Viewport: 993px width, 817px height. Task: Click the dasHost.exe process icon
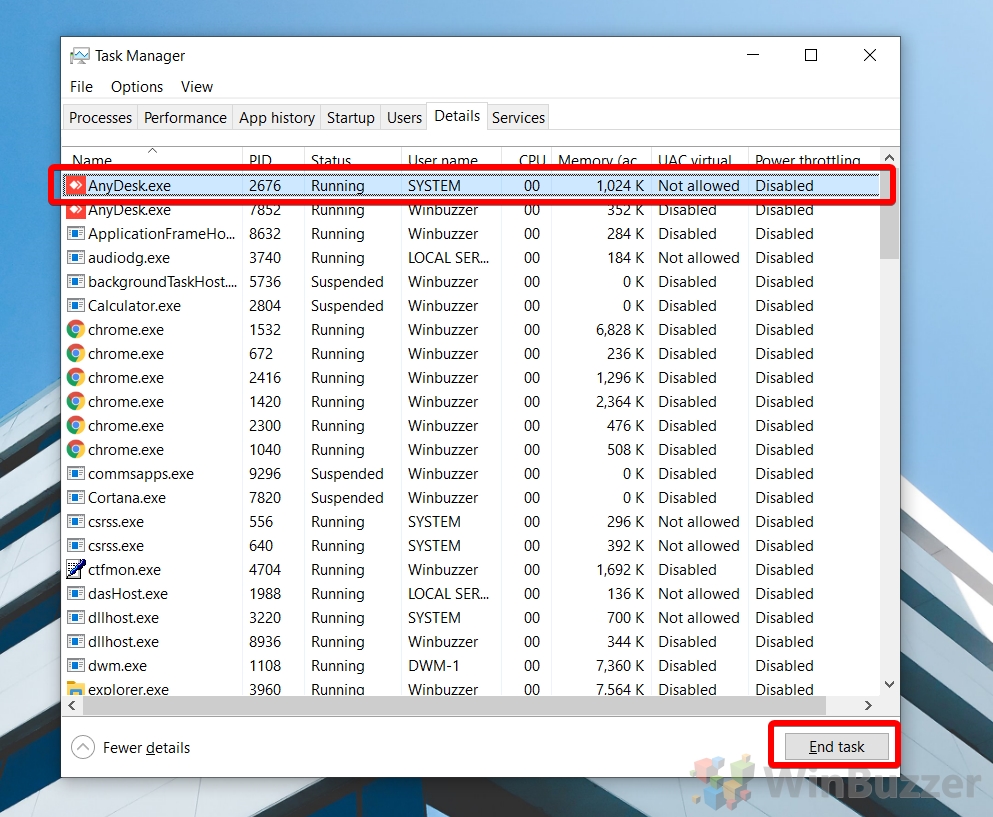click(x=76, y=594)
